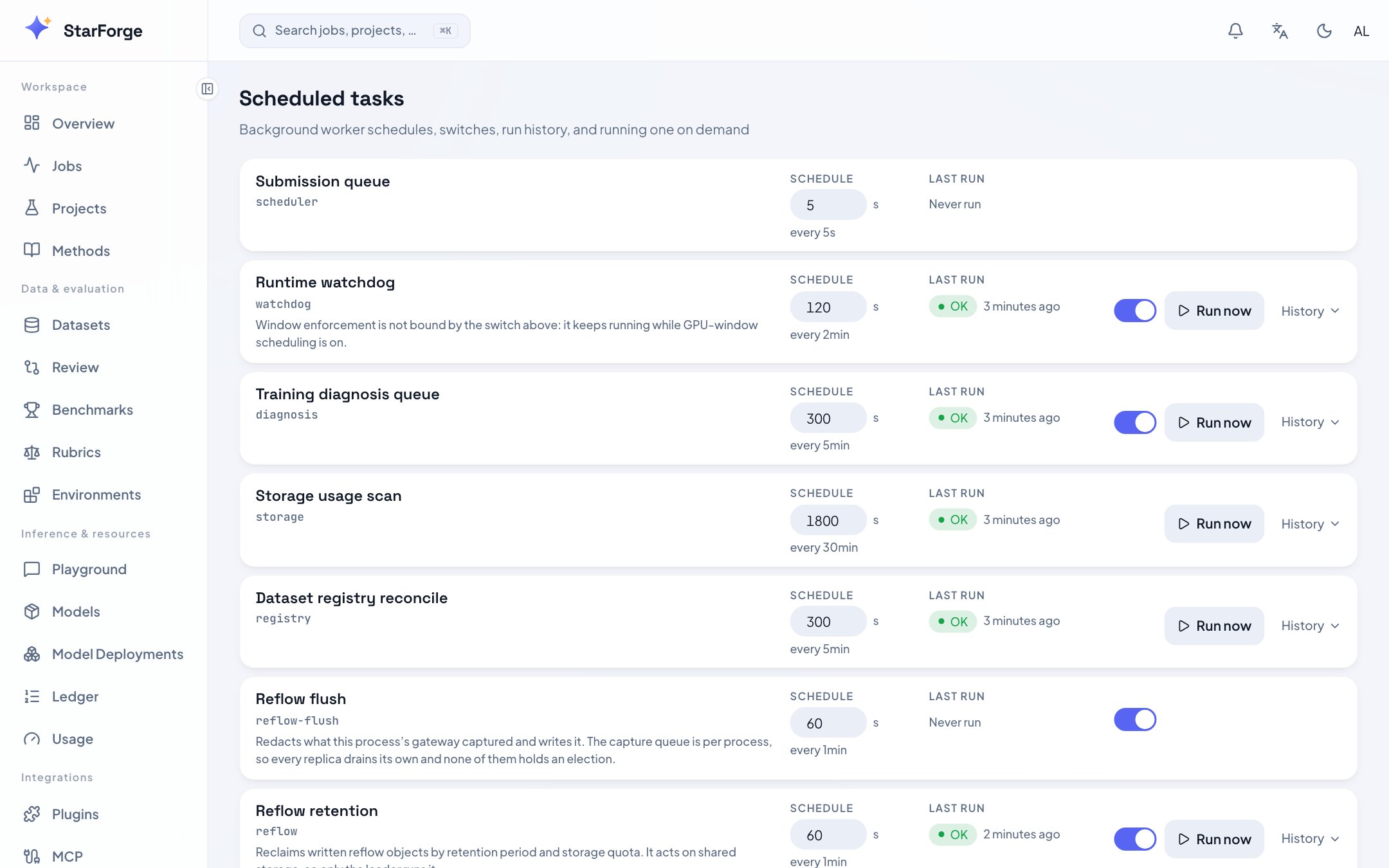Expand History for Dataset registry reconcile
Screen dimensions: 1389x868
pos(1310,626)
